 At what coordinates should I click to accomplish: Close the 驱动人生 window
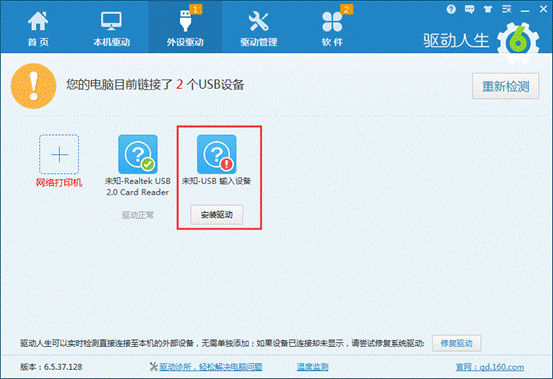click(543, 9)
